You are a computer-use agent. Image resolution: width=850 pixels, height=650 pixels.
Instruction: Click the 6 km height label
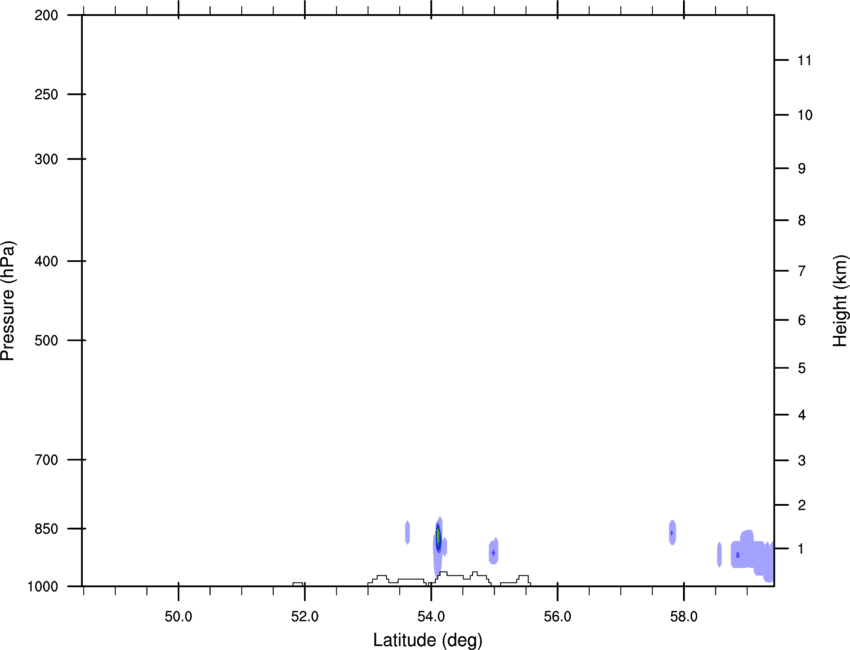click(x=802, y=320)
